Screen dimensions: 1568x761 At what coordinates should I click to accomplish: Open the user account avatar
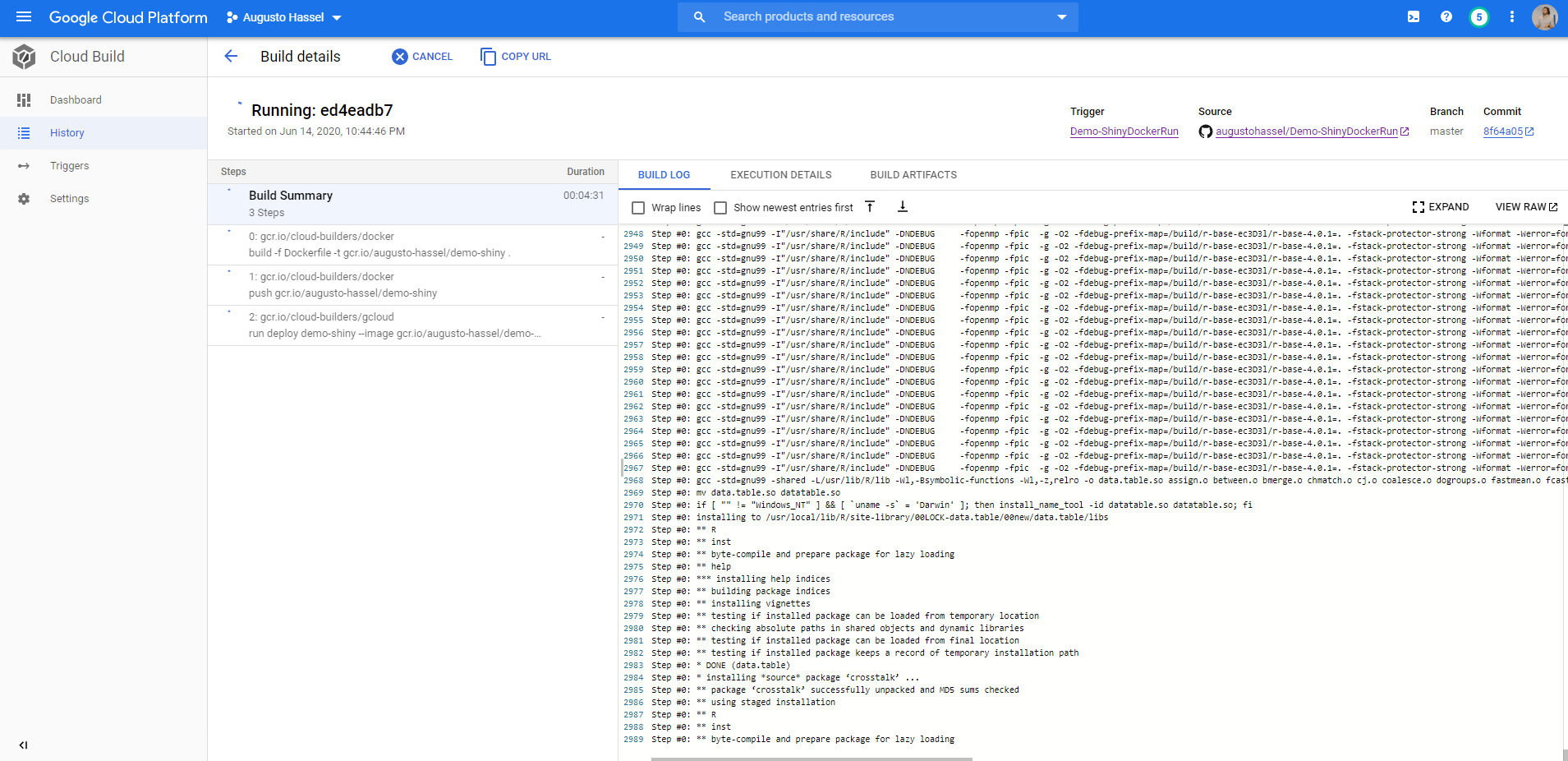click(1544, 16)
